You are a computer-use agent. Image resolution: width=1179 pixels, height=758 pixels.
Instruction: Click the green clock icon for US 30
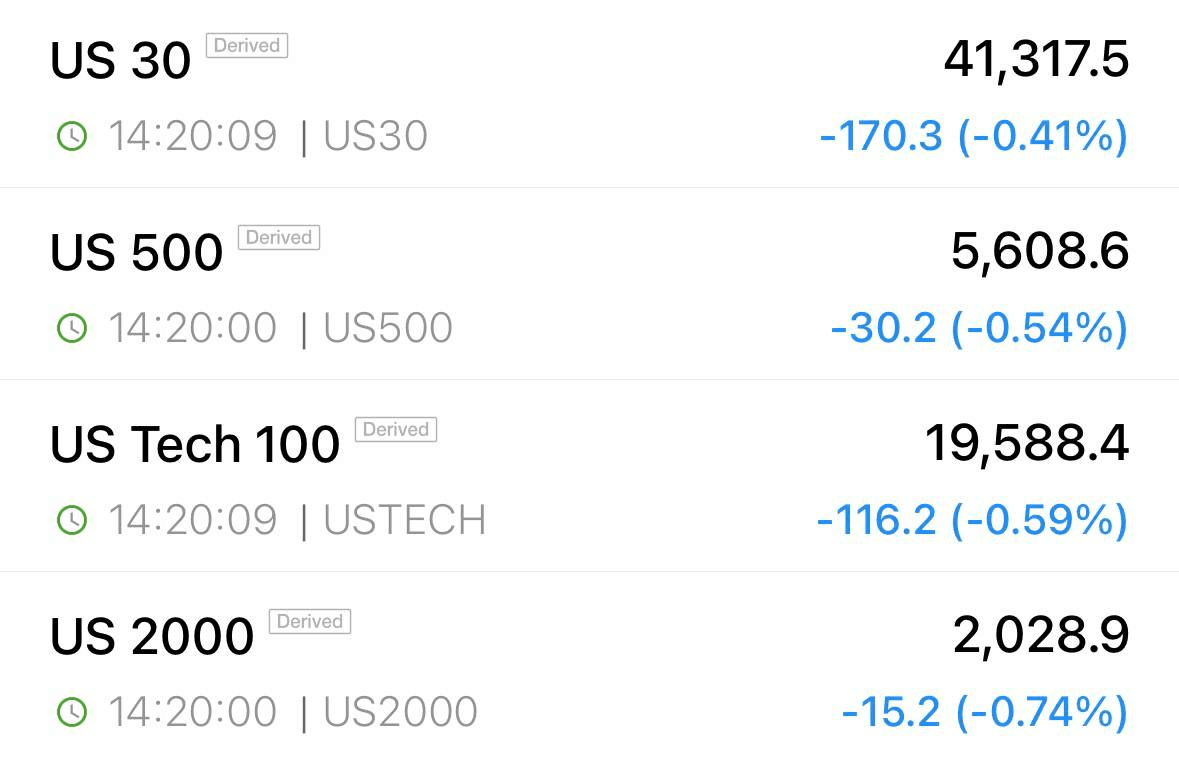(72, 136)
